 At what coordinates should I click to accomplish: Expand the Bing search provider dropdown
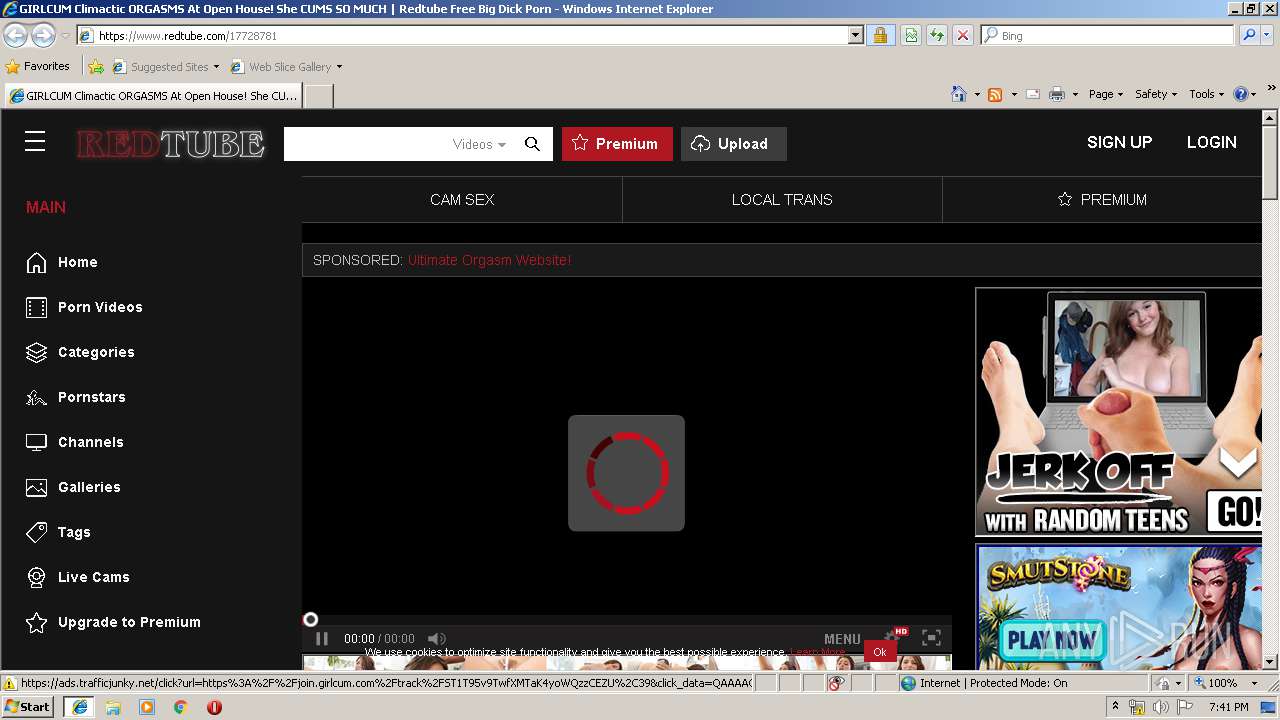coord(1267,35)
